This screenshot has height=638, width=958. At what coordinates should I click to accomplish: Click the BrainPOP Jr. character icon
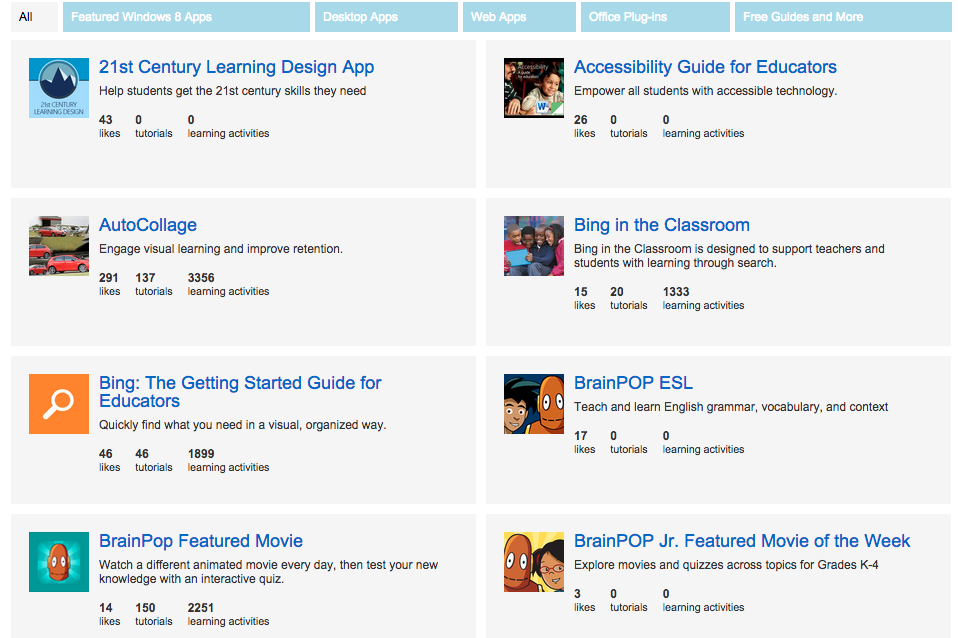click(534, 562)
